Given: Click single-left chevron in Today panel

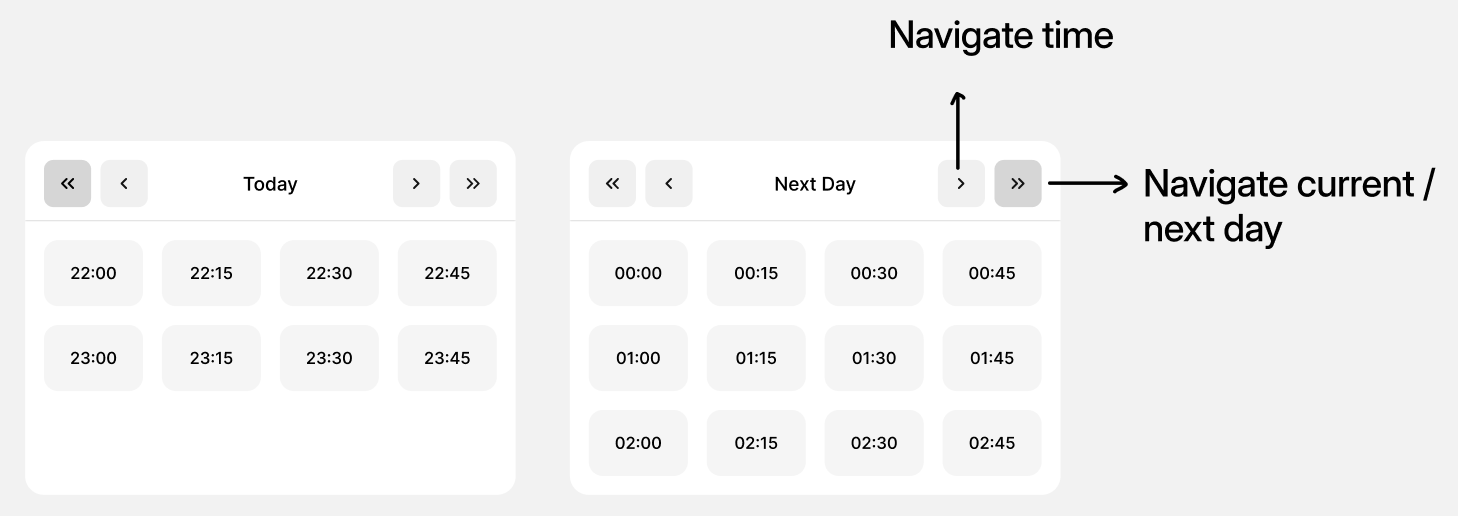Looking at the screenshot, I should 124,184.
